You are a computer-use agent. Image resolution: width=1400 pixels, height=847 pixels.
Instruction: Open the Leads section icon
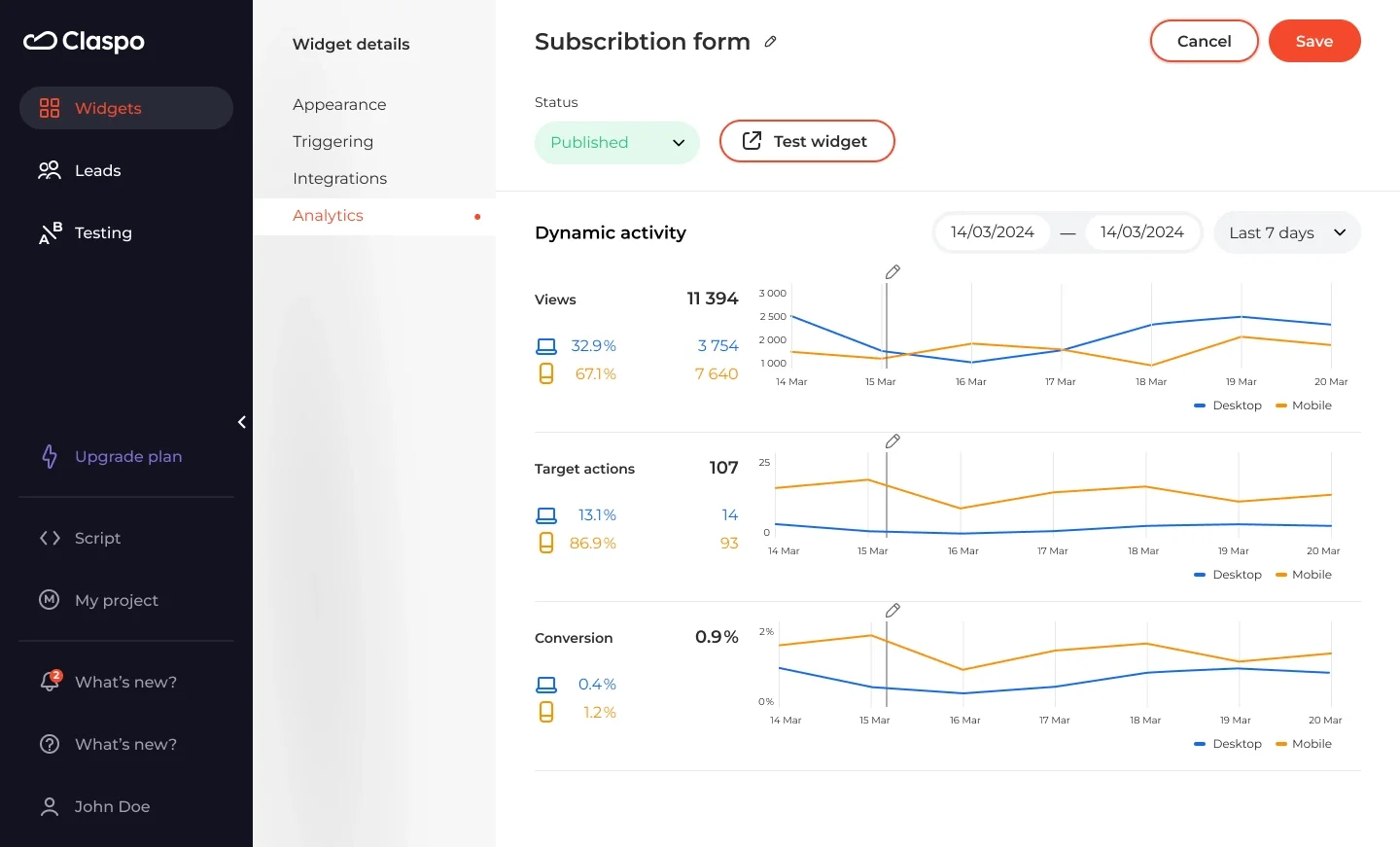pyautogui.click(x=49, y=170)
